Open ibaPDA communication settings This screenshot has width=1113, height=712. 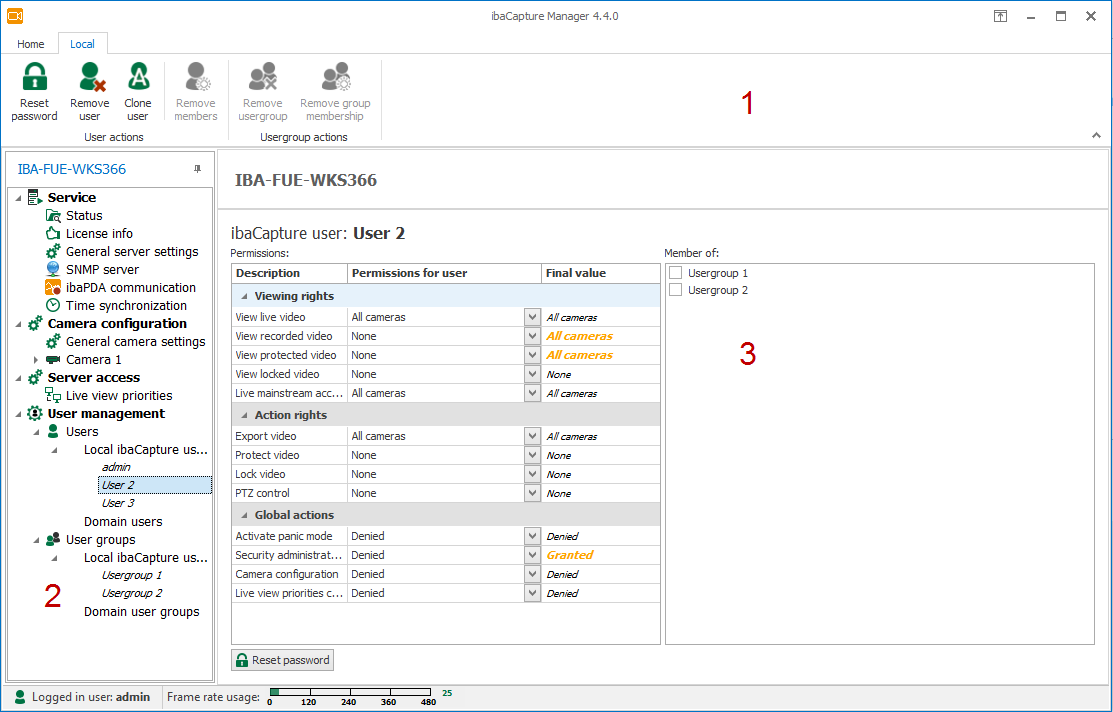pos(130,287)
